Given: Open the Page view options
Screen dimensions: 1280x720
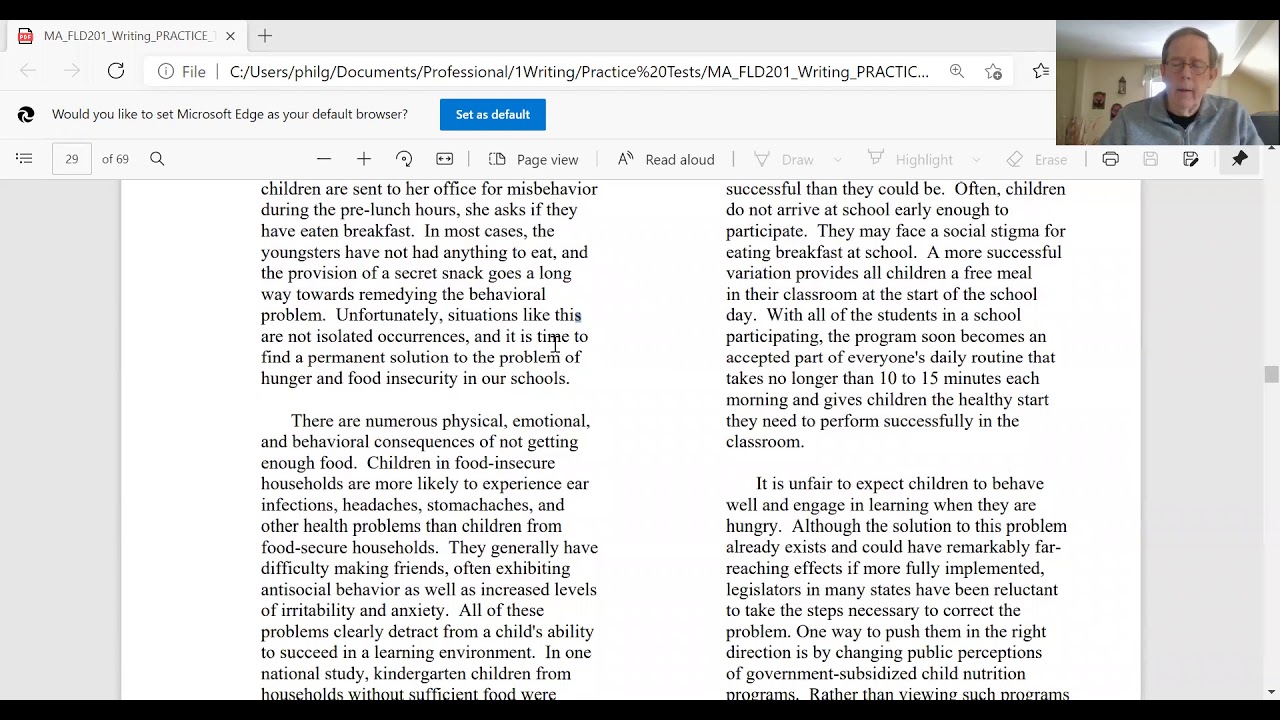Looking at the screenshot, I should tap(534, 159).
